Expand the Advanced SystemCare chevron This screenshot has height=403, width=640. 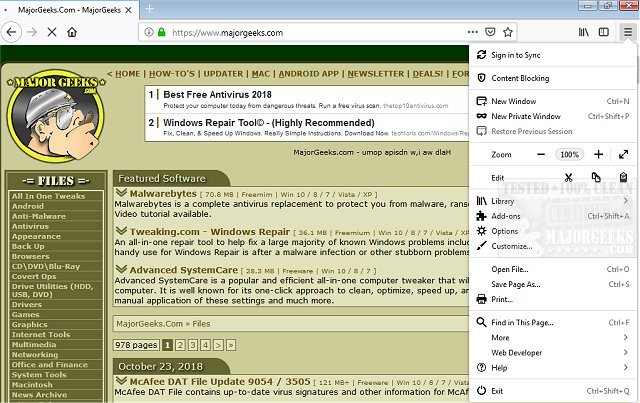point(121,269)
